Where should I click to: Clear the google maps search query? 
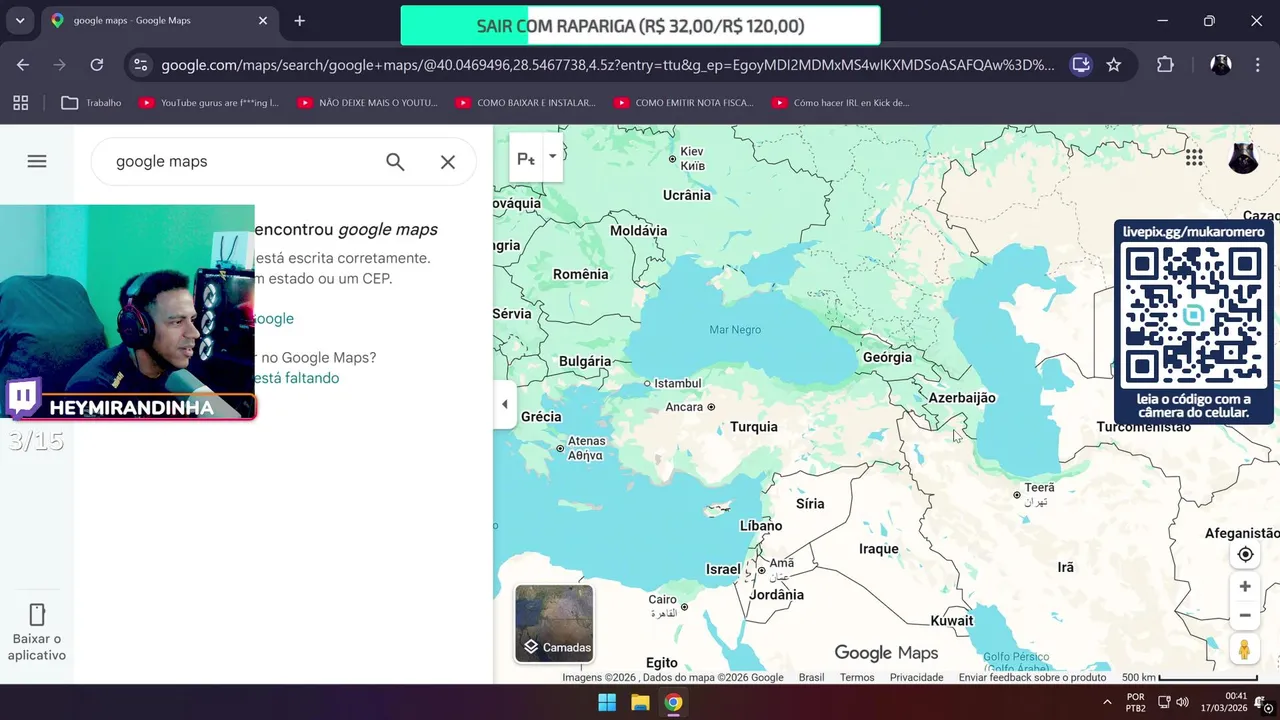tap(448, 162)
